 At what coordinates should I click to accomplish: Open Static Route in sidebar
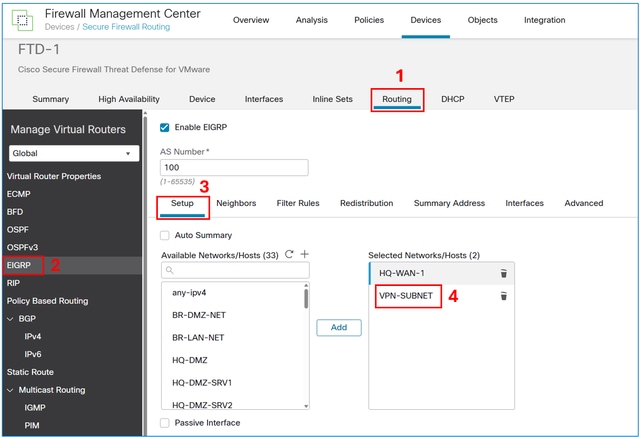click(x=30, y=372)
